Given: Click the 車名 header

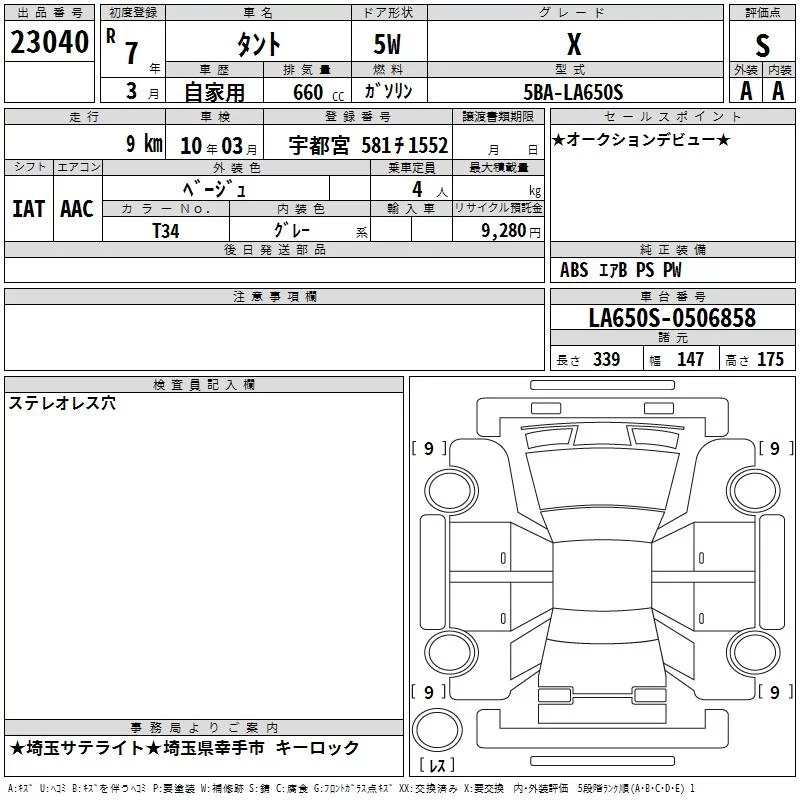Looking at the screenshot, I should coord(258,13).
